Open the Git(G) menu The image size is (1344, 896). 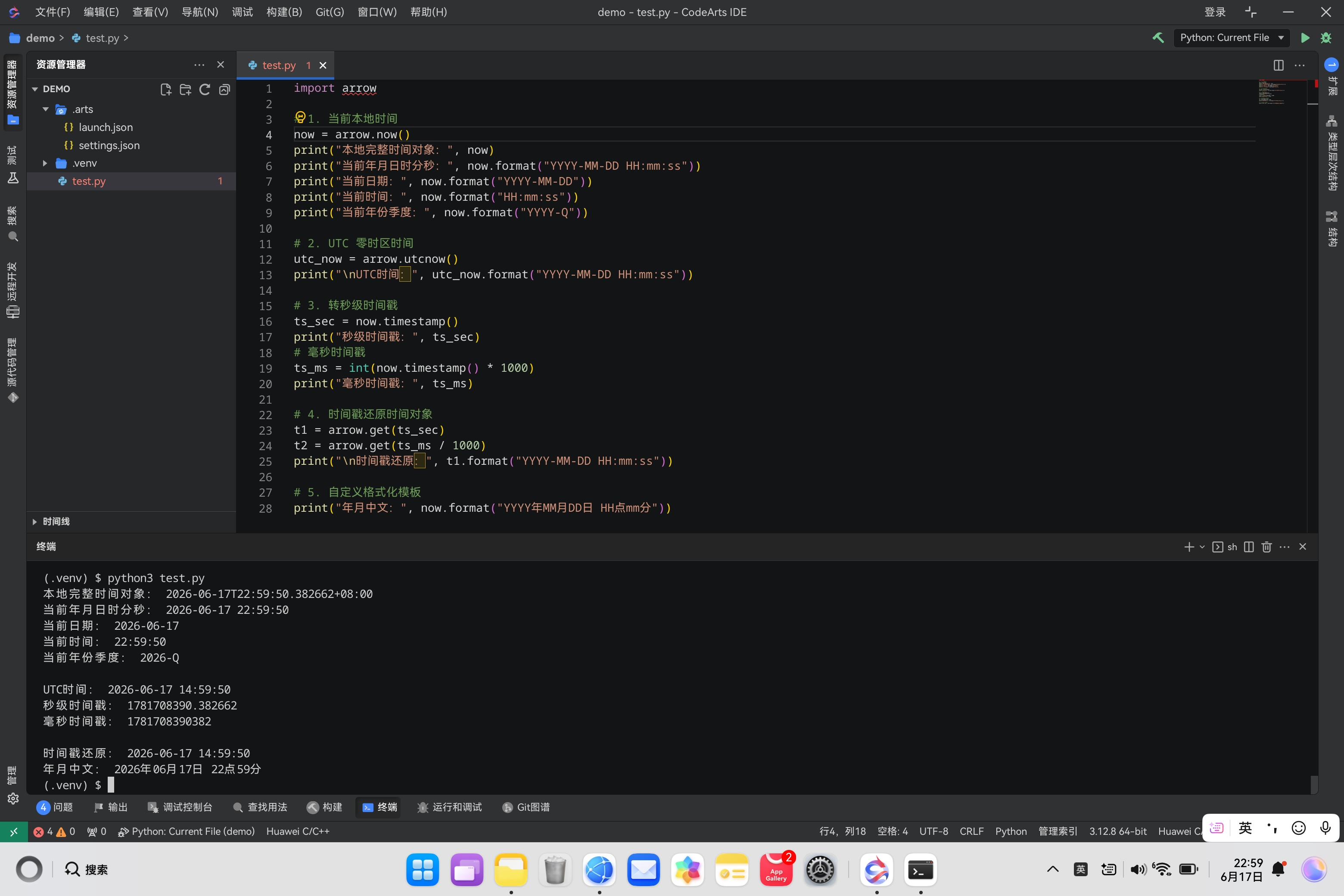[x=330, y=12]
